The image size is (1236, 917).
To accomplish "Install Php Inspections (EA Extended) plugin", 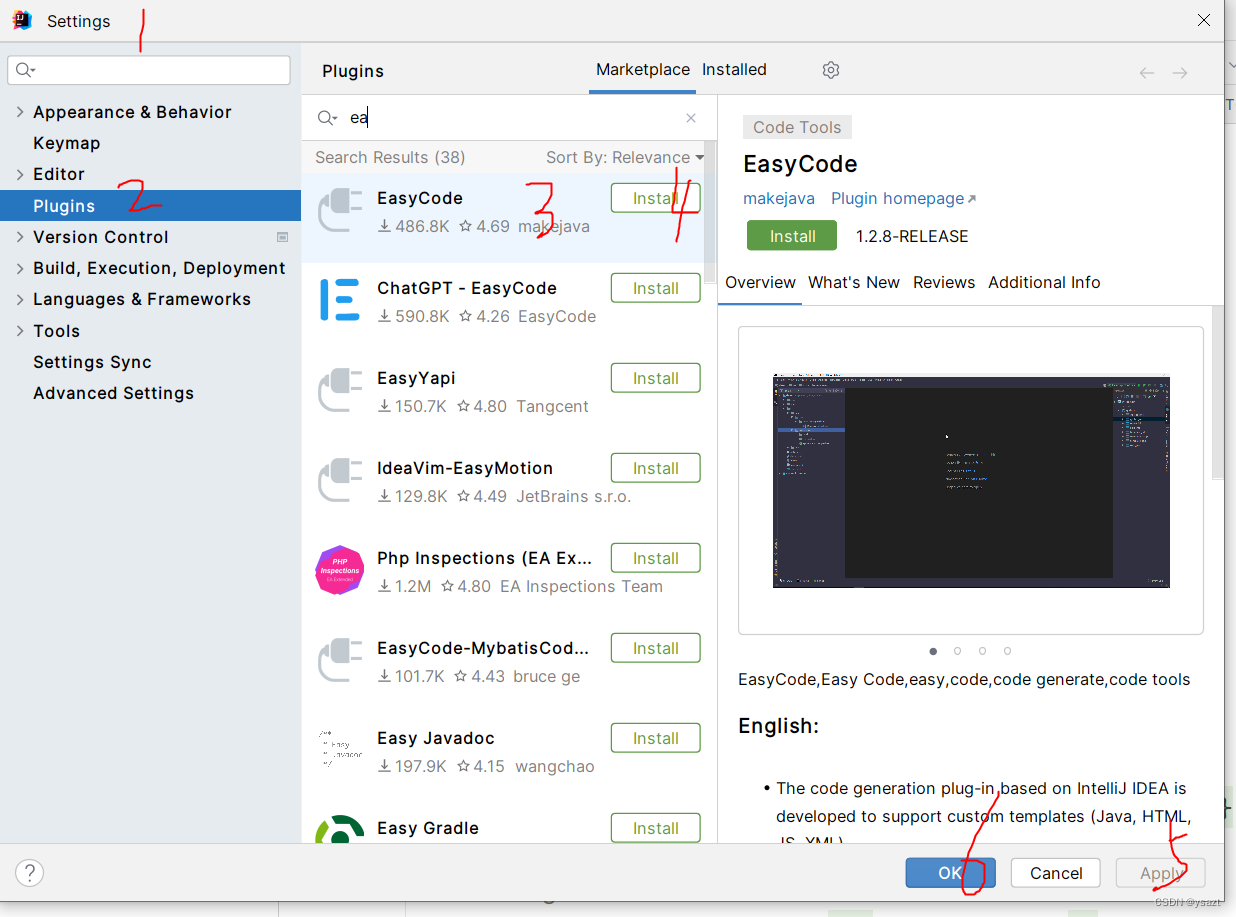I will 656,558.
